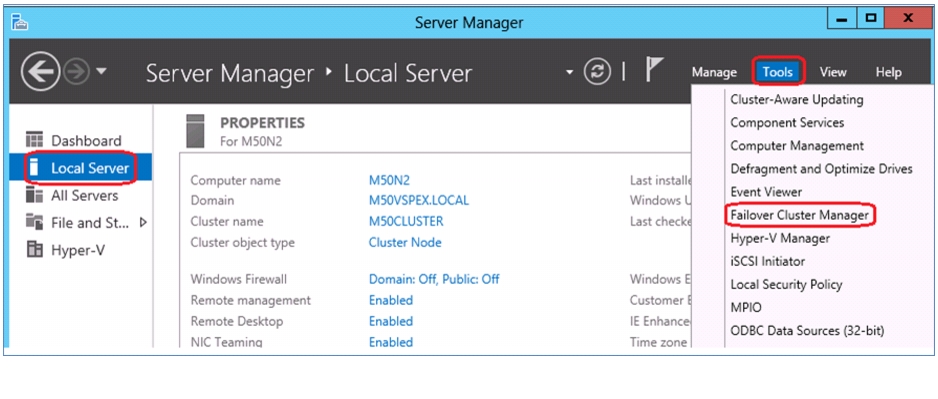The width and height of the screenshot is (938, 399).
Task: Select the Dashboard icon in sidebar
Action: pyautogui.click(x=35, y=141)
